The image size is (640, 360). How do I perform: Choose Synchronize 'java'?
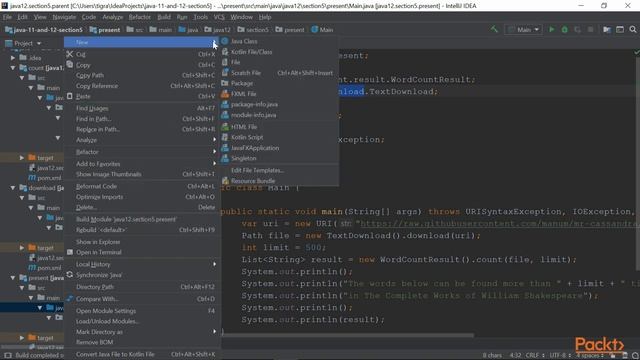[x=142, y=275]
